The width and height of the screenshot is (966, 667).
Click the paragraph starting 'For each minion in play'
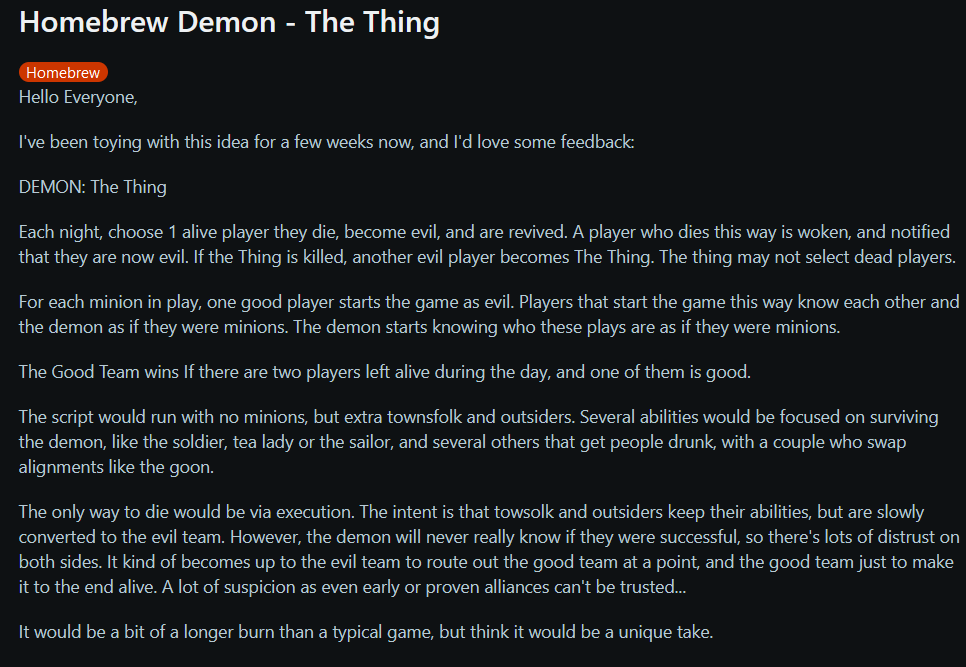489,314
